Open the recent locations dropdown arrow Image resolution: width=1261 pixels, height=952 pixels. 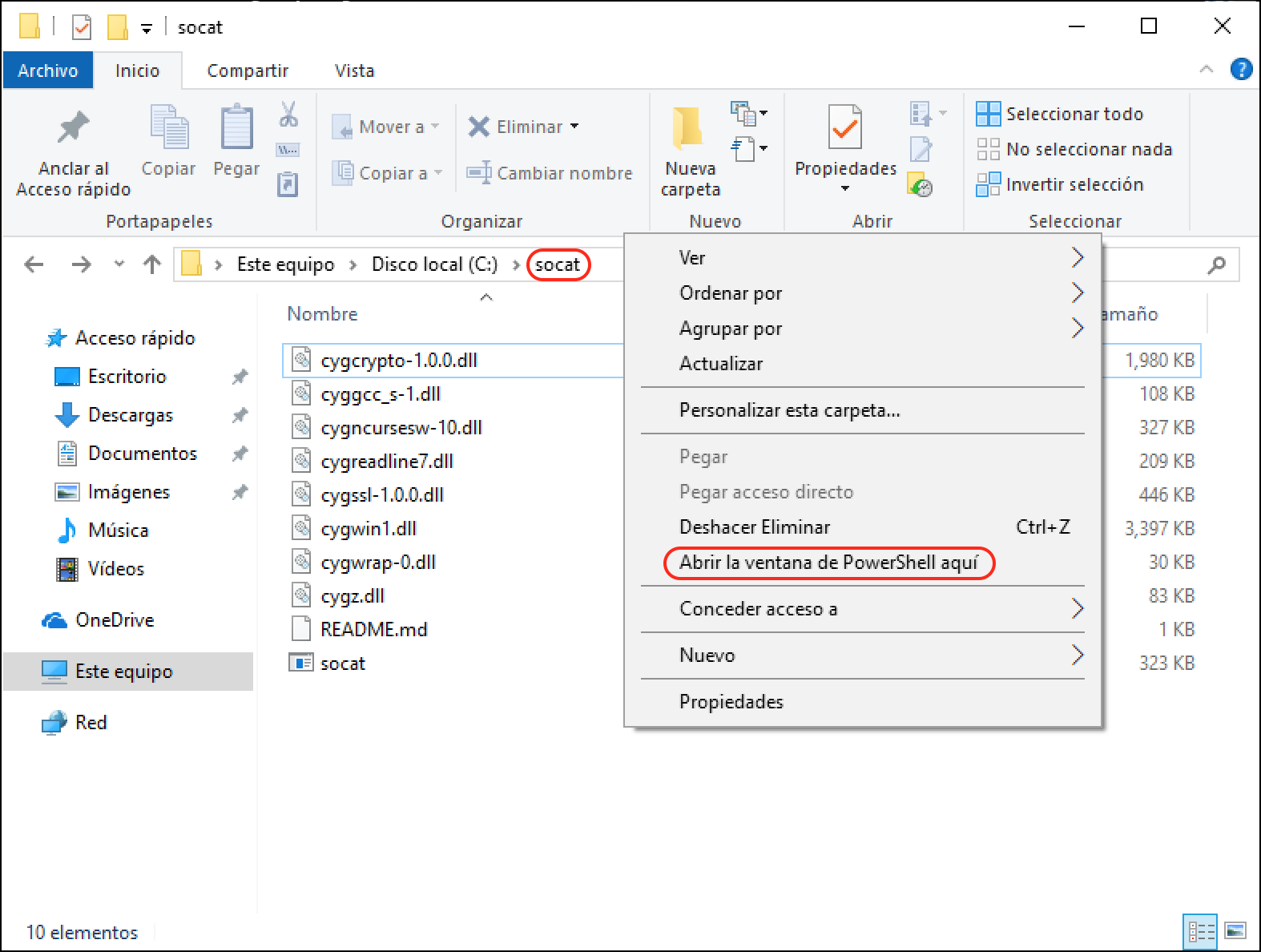pyautogui.click(x=119, y=264)
